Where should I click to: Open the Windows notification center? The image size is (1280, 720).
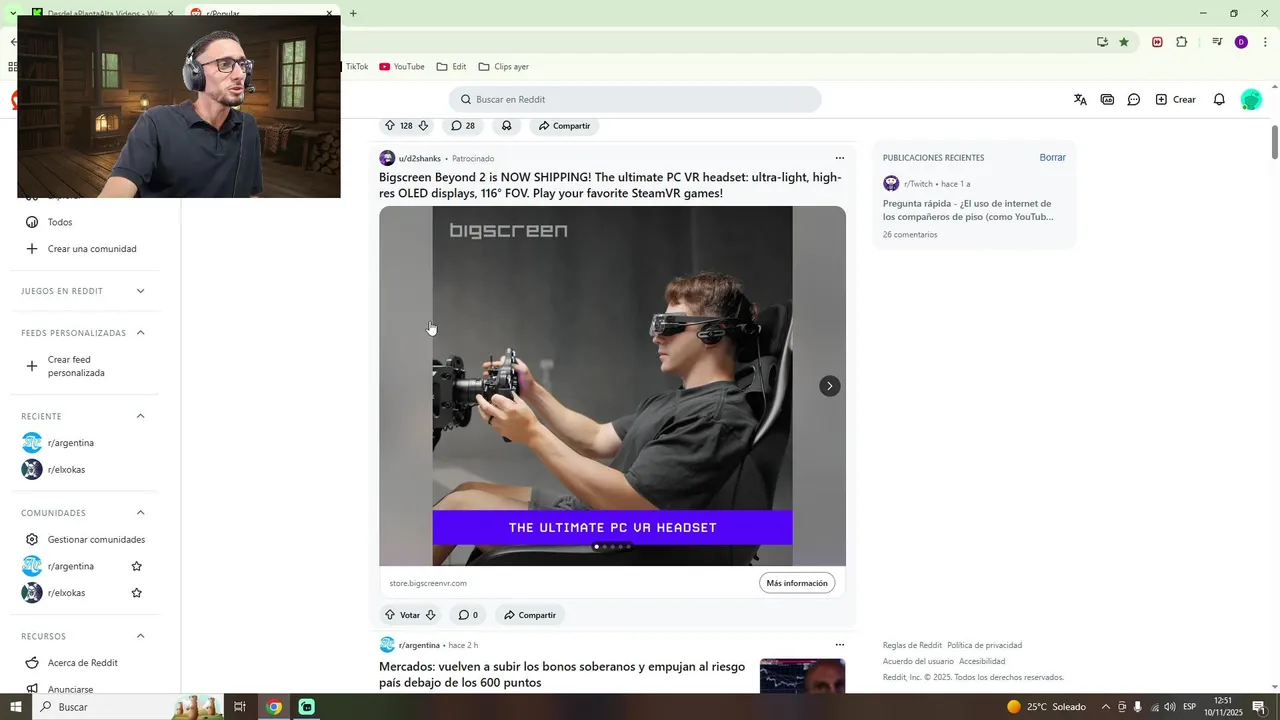tap(1258, 707)
